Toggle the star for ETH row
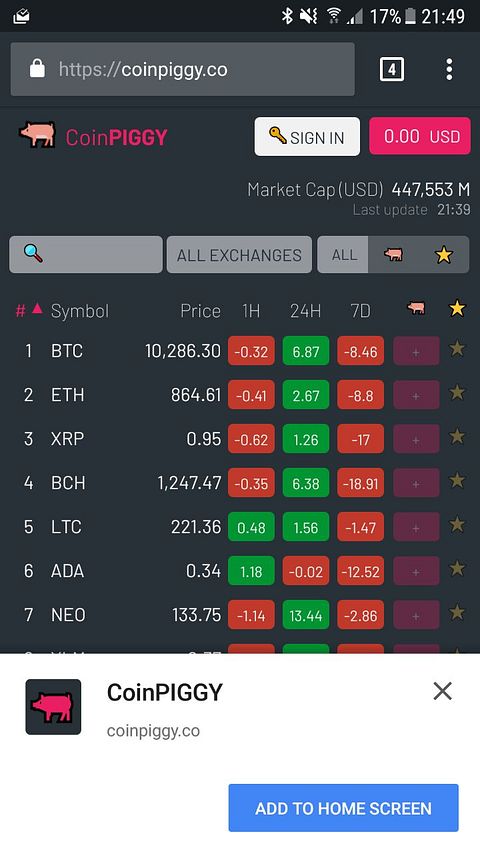 click(x=457, y=393)
